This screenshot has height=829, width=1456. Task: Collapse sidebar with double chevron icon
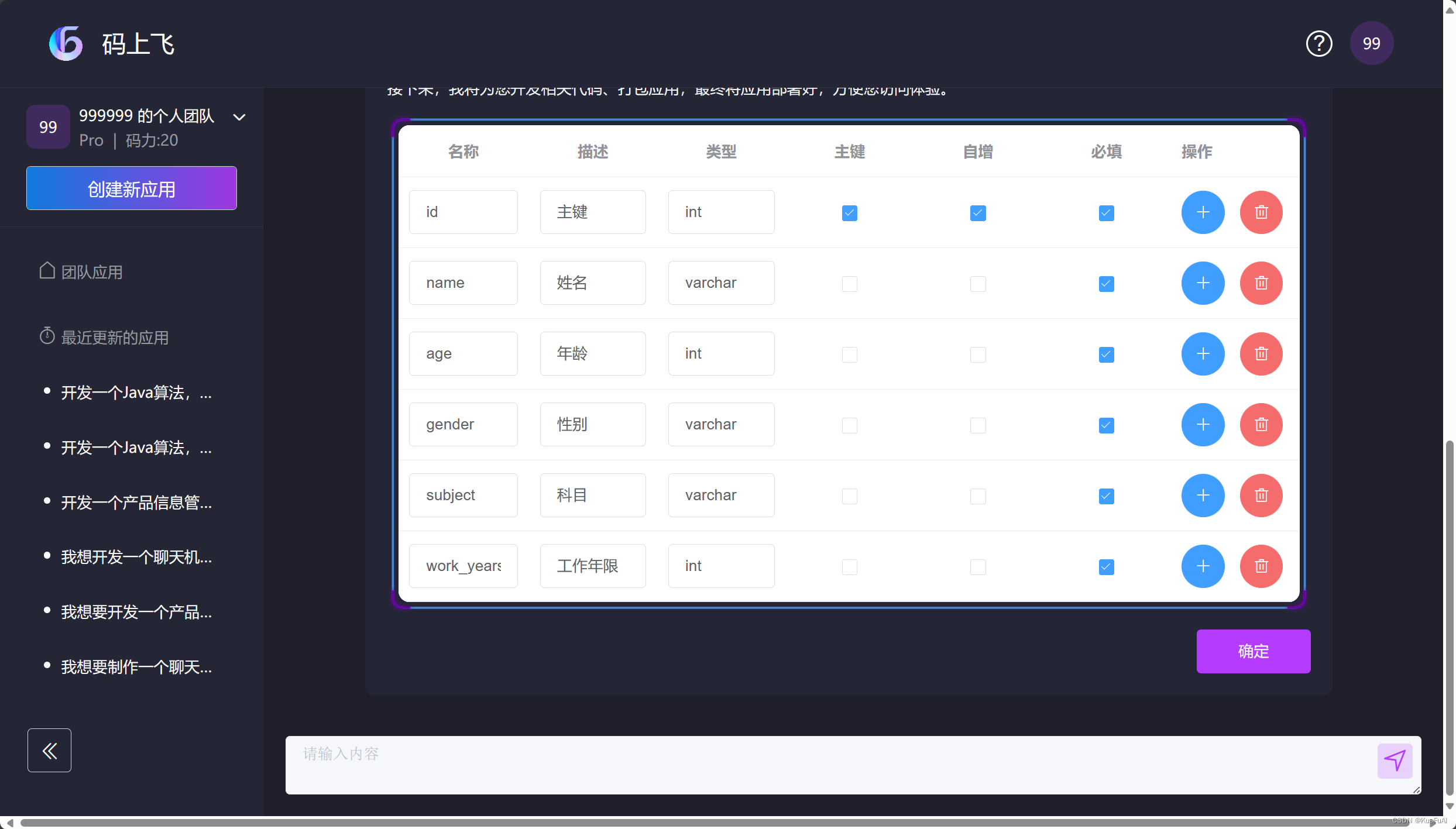click(x=49, y=751)
